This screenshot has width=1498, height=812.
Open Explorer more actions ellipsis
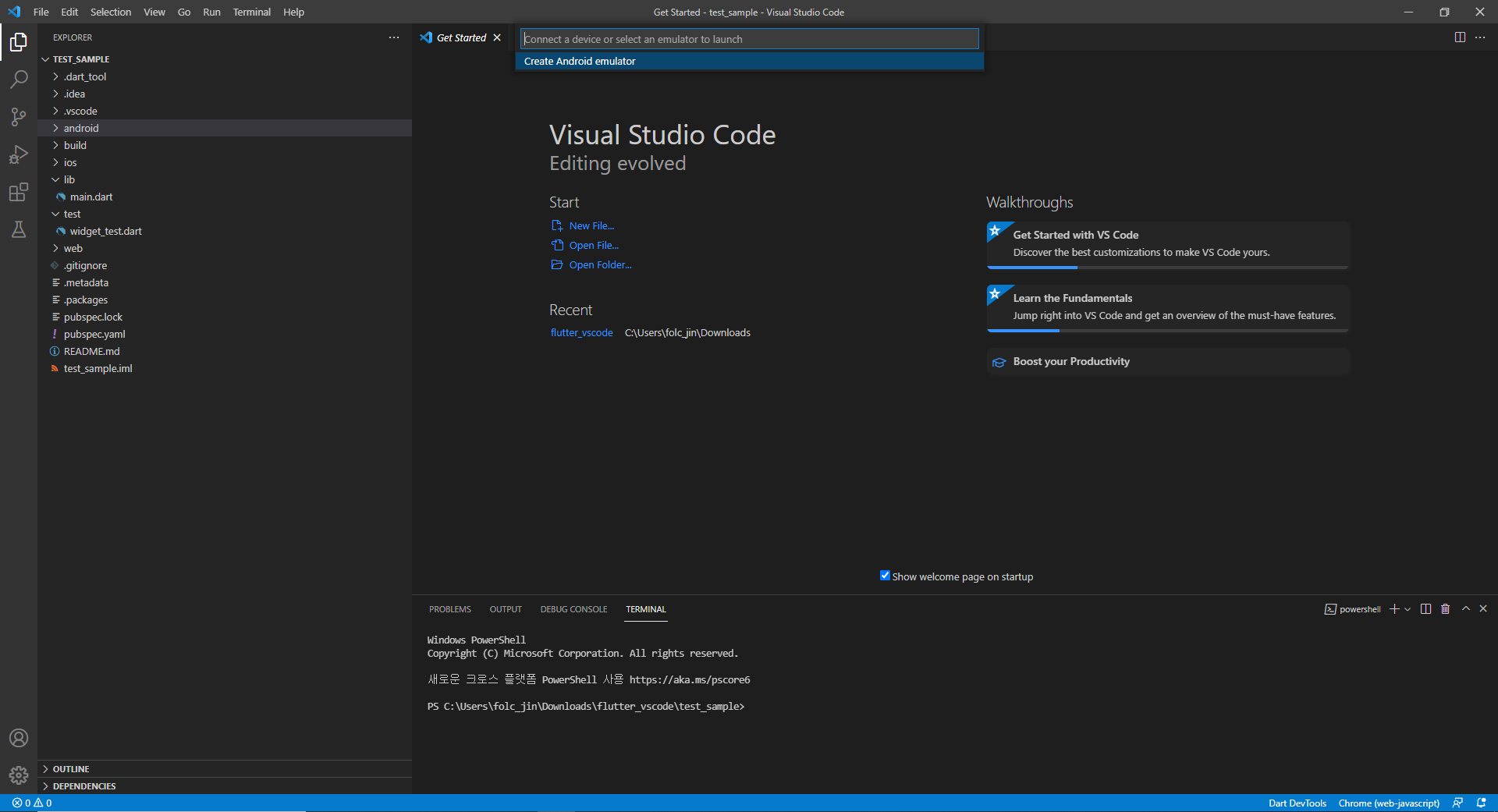(x=394, y=37)
